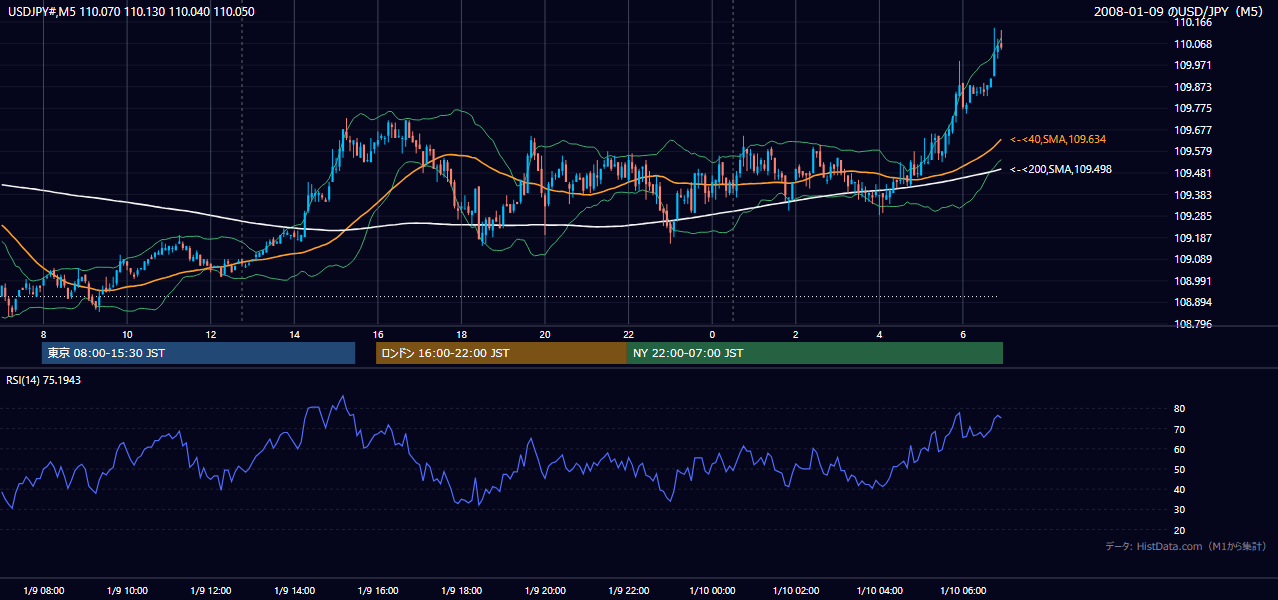Screen dimensions: 1278x600
Task: Click the 109.285 price axis label
Action: click(x=1193, y=216)
